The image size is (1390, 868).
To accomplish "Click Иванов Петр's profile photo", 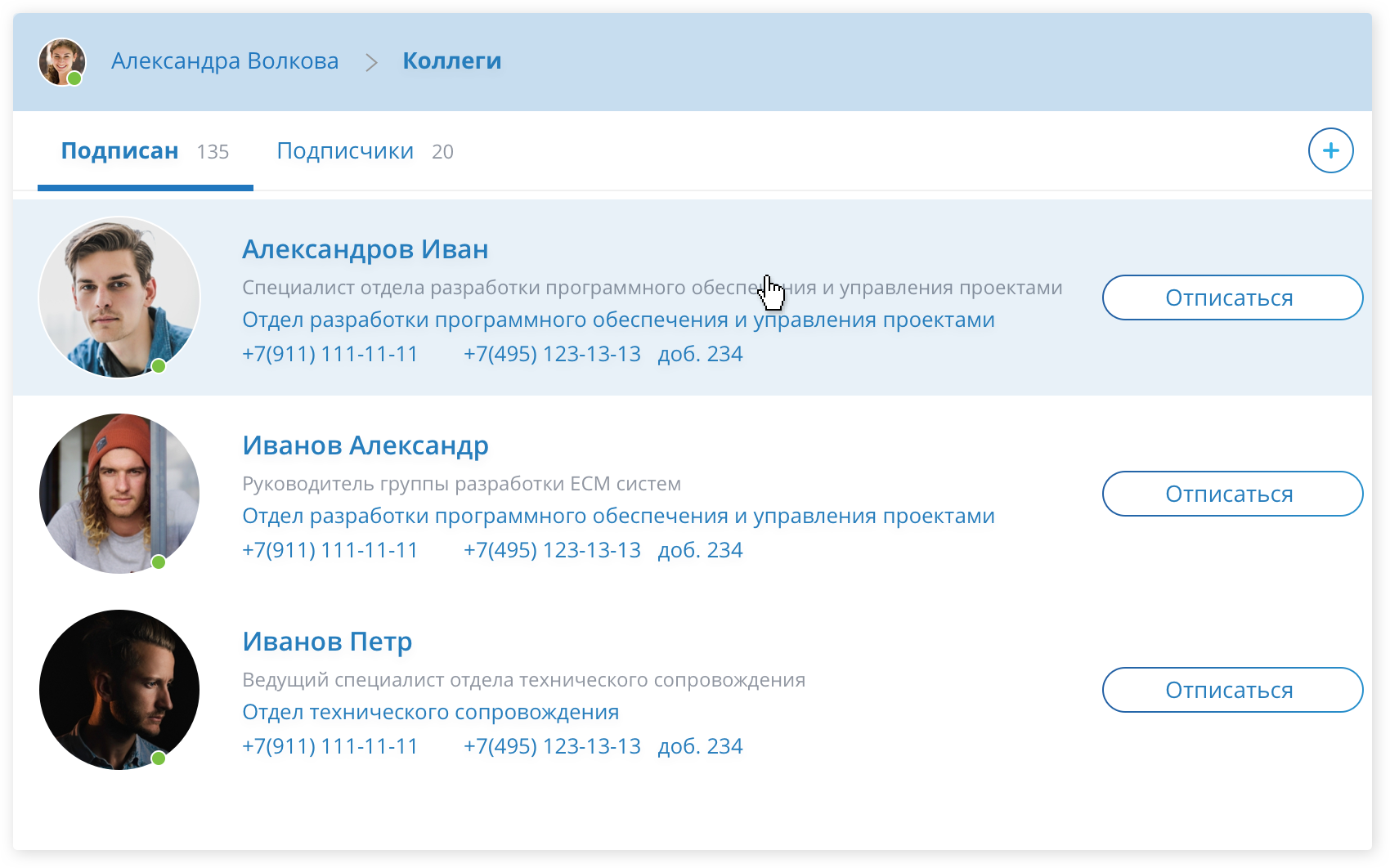I will 119,689.
